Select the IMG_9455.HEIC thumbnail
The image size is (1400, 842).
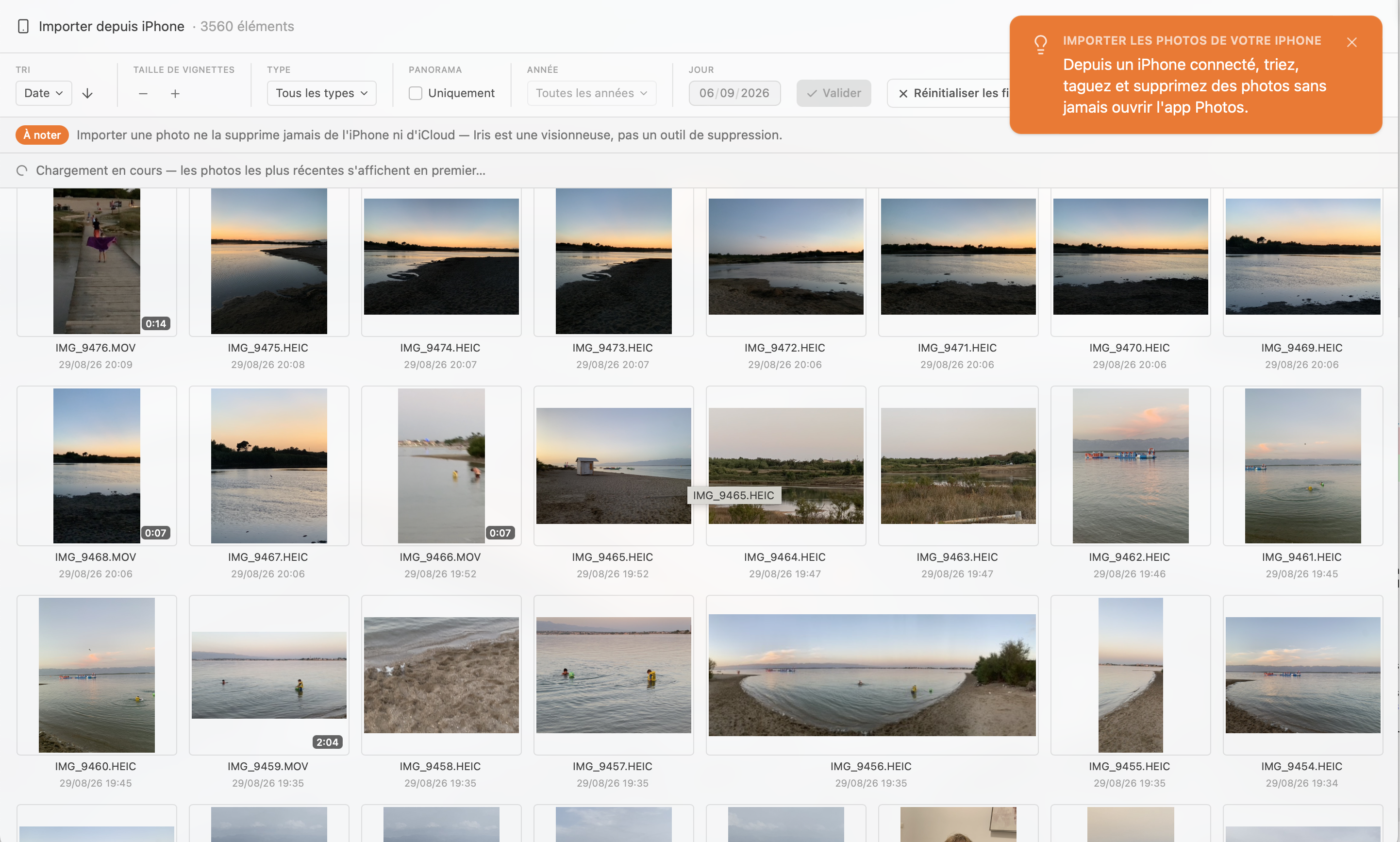pos(1131,675)
